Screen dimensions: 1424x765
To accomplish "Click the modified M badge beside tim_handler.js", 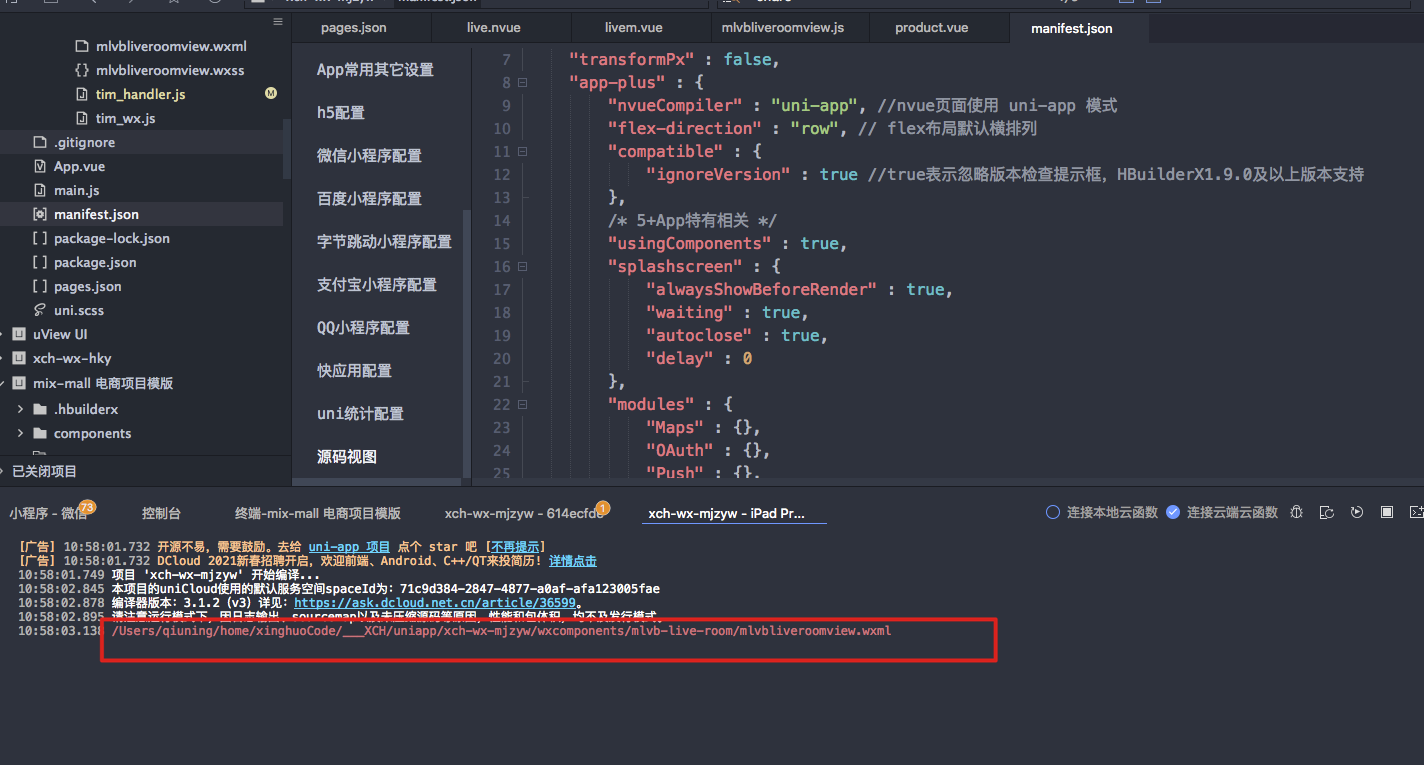I will (x=270, y=93).
